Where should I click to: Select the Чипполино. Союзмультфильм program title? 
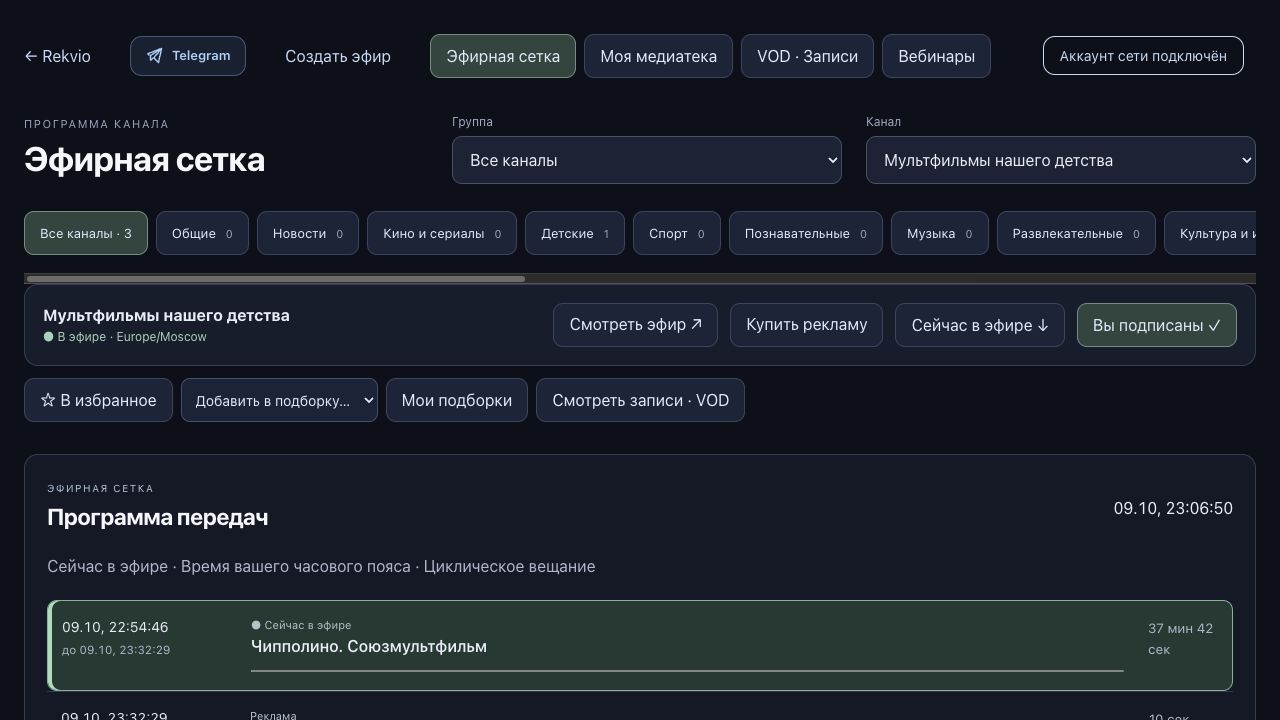pos(369,646)
